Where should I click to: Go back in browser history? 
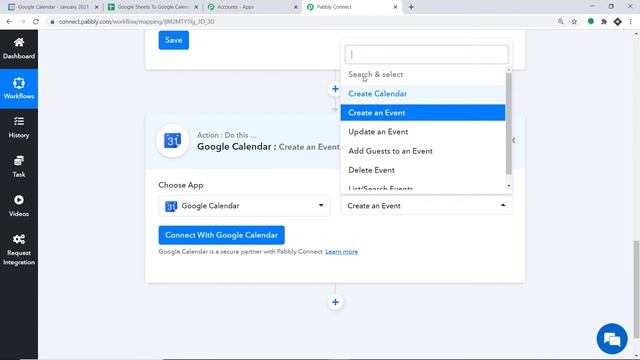click(x=9, y=22)
